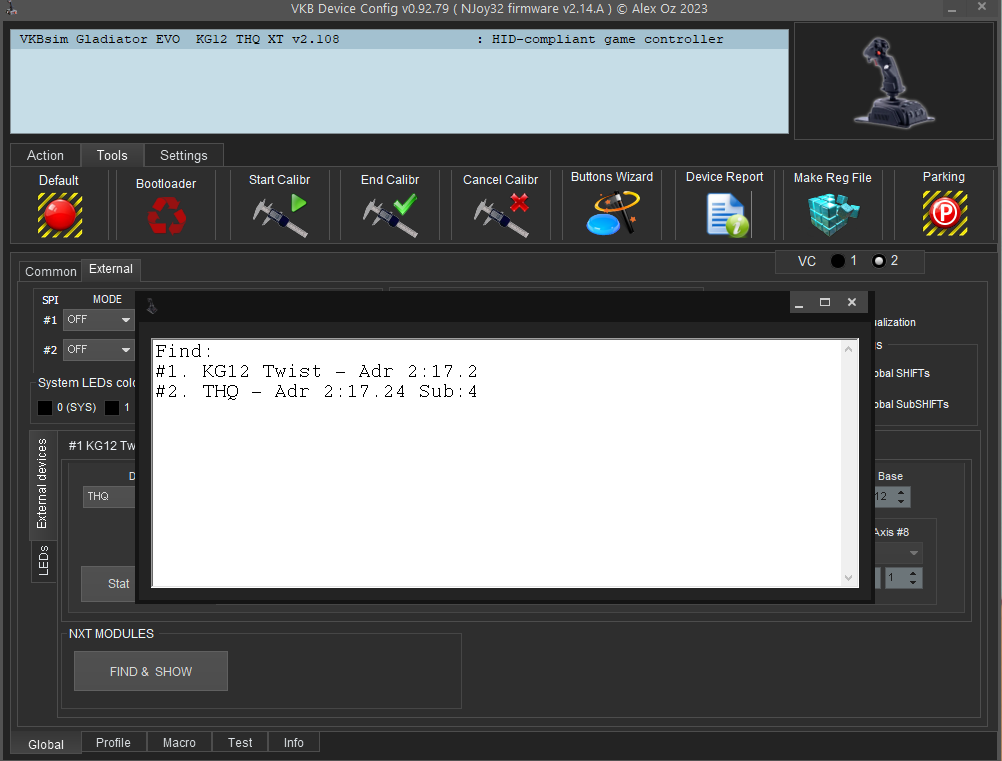This screenshot has height=761, width=1002.
Task: Switch to the Action tab
Action: click(45, 155)
